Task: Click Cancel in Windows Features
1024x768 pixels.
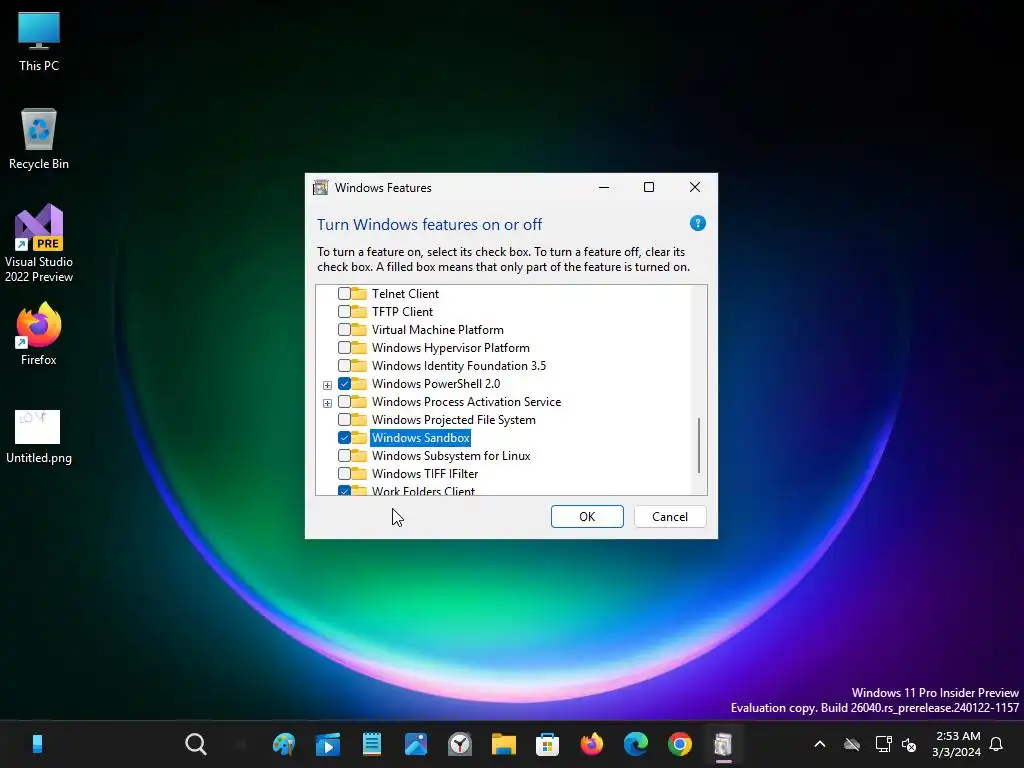Action: [x=670, y=517]
